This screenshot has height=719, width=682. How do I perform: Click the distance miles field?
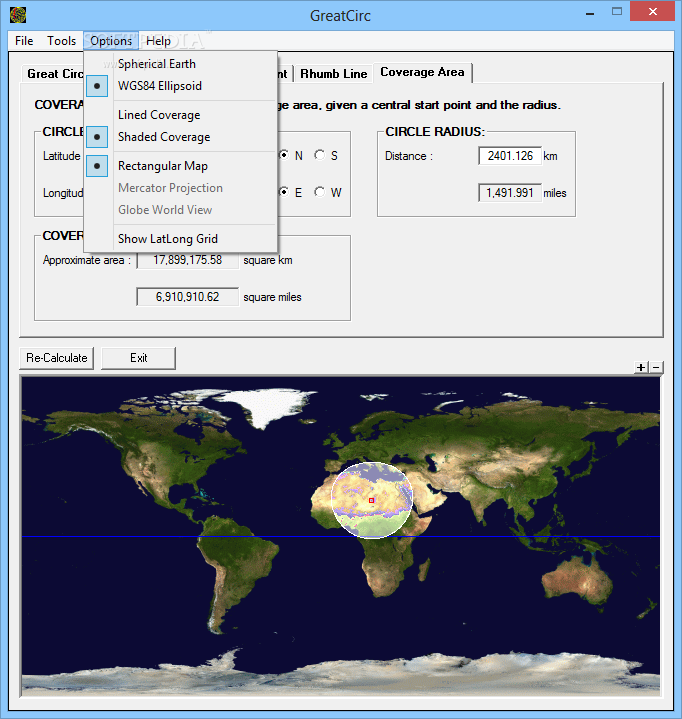[510, 193]
